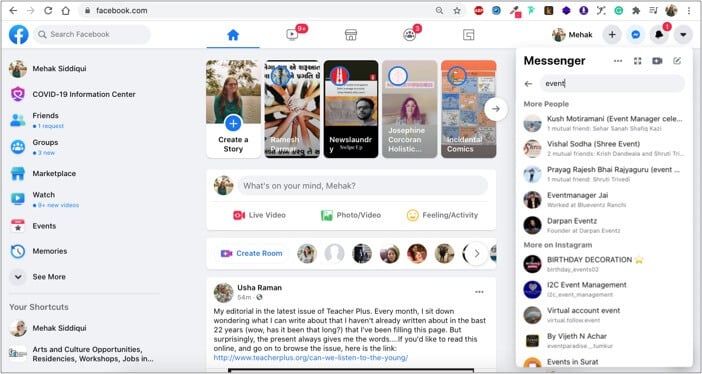The width and height of the screenshot is (702, 374).
Task: Open COVID-19 Information Center in sidebar
Action: coord(83,95)
